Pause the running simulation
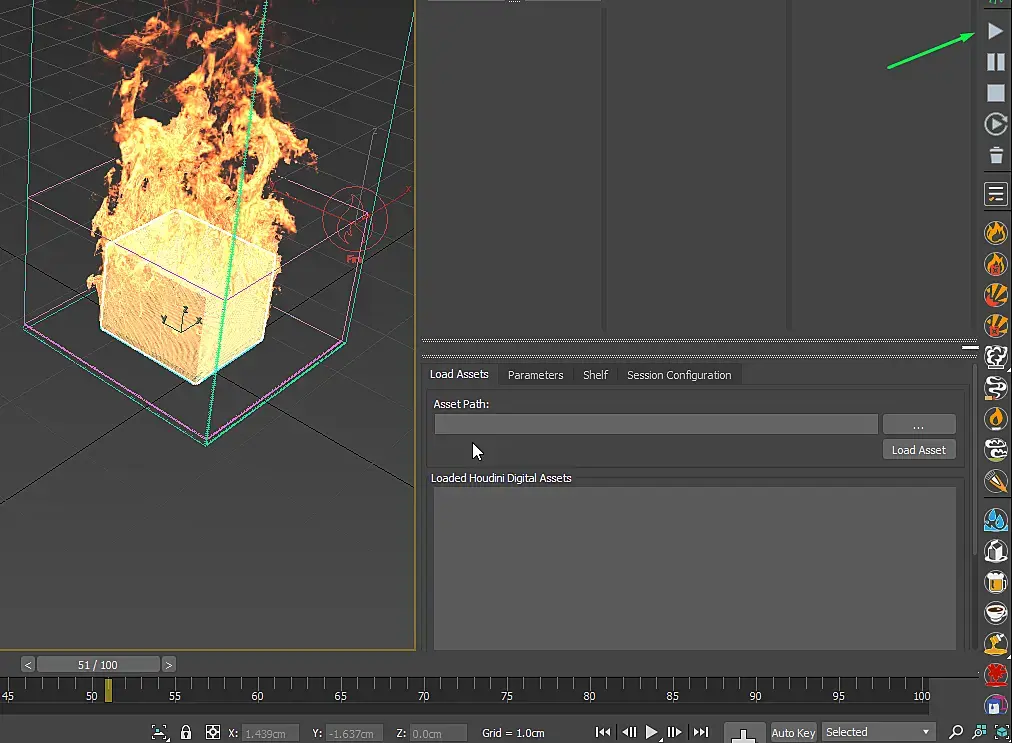The width and height of the screenshot is (1012, 743). 995,62
